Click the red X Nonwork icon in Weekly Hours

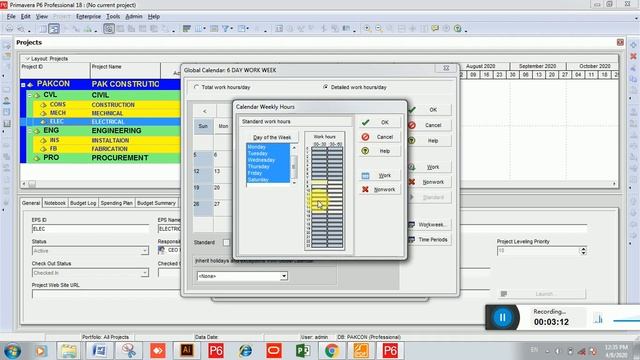pyautogui.click(x=365, y=189)
